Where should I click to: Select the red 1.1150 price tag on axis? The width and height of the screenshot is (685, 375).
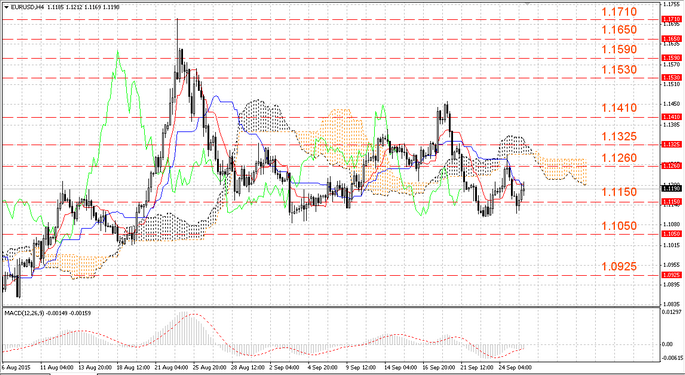[671, 201]
